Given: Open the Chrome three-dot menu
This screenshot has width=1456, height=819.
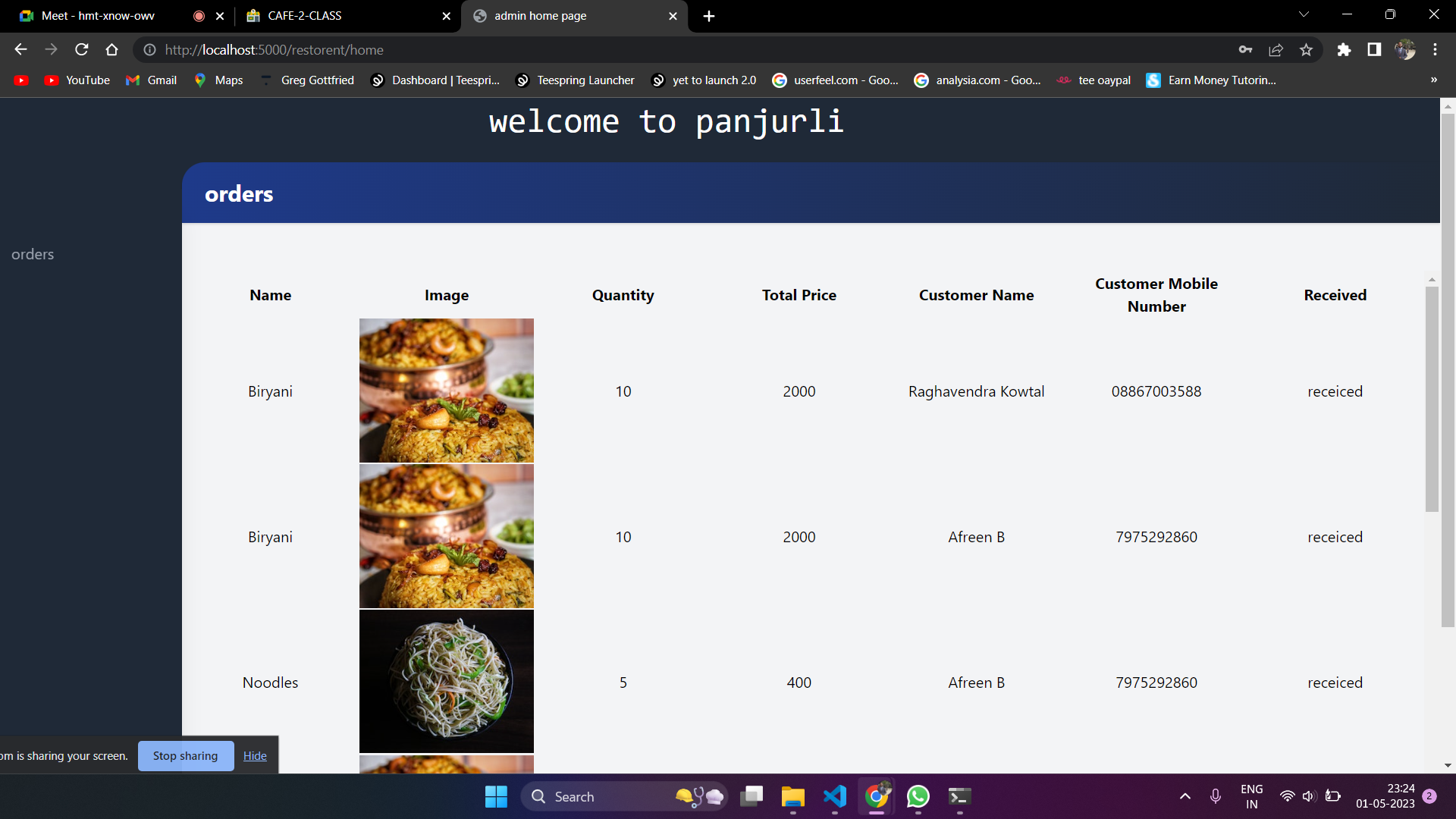Looking at the screenshot, I should pyautogui.click(x=1435, y=49).
